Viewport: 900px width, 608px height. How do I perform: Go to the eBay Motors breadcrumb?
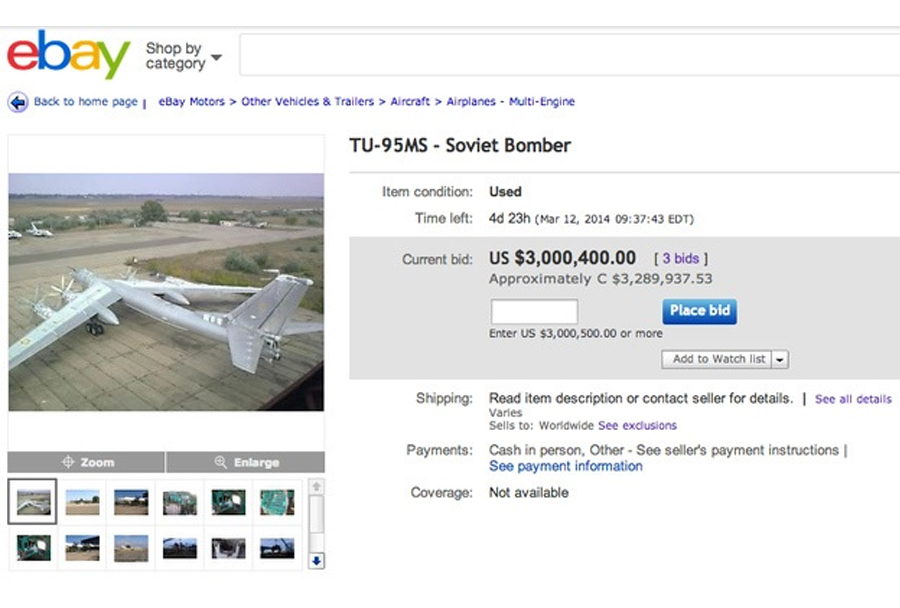[x=191, y=102]
